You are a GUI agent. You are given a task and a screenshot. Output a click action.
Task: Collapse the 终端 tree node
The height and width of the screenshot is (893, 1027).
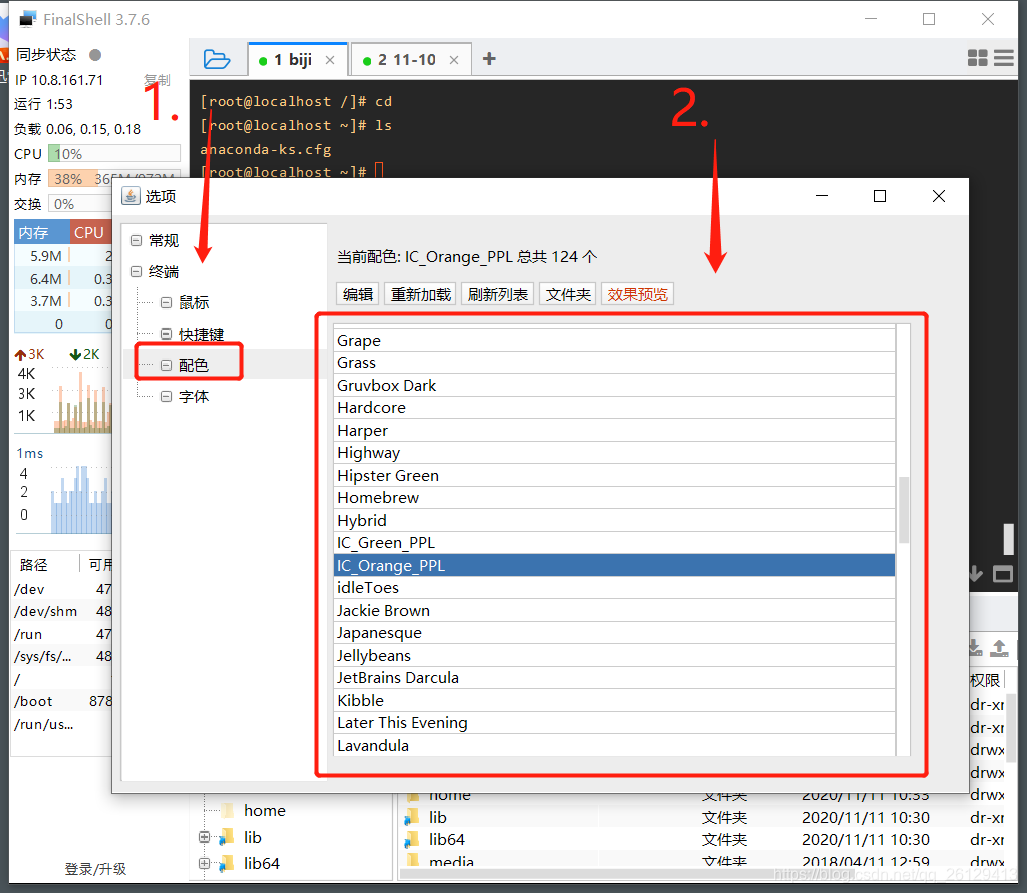(136, 271)
